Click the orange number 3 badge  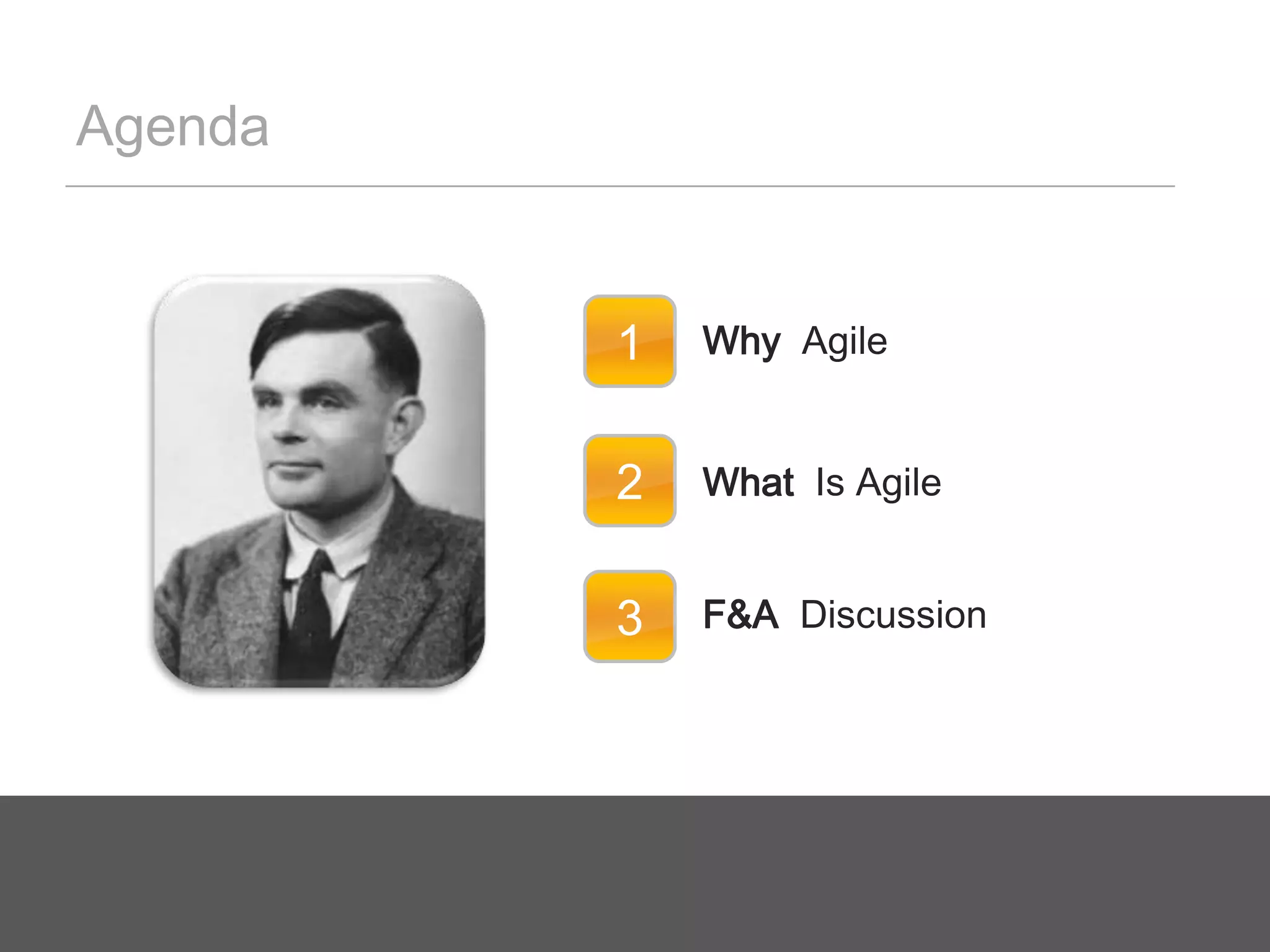click(x=629, y=617)
